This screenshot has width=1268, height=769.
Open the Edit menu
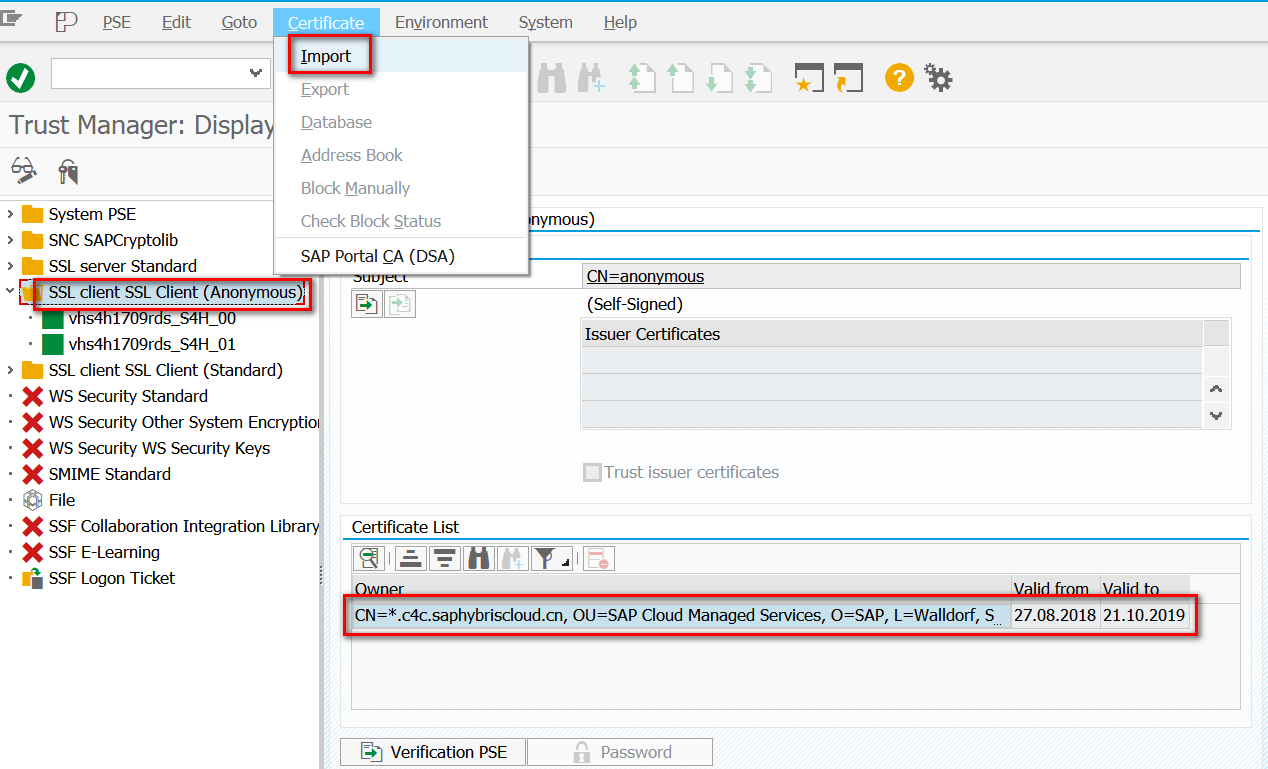tap(176, 22)
